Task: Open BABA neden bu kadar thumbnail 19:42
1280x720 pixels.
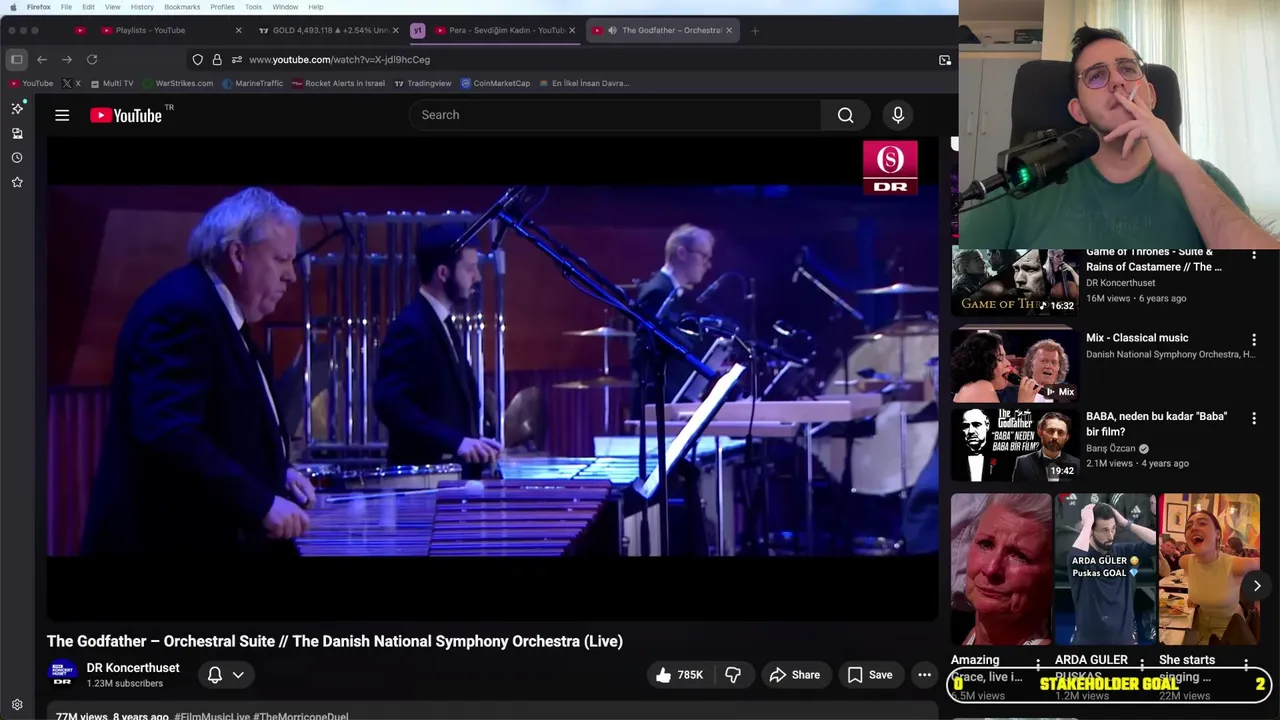Action: coord(1014,445)
